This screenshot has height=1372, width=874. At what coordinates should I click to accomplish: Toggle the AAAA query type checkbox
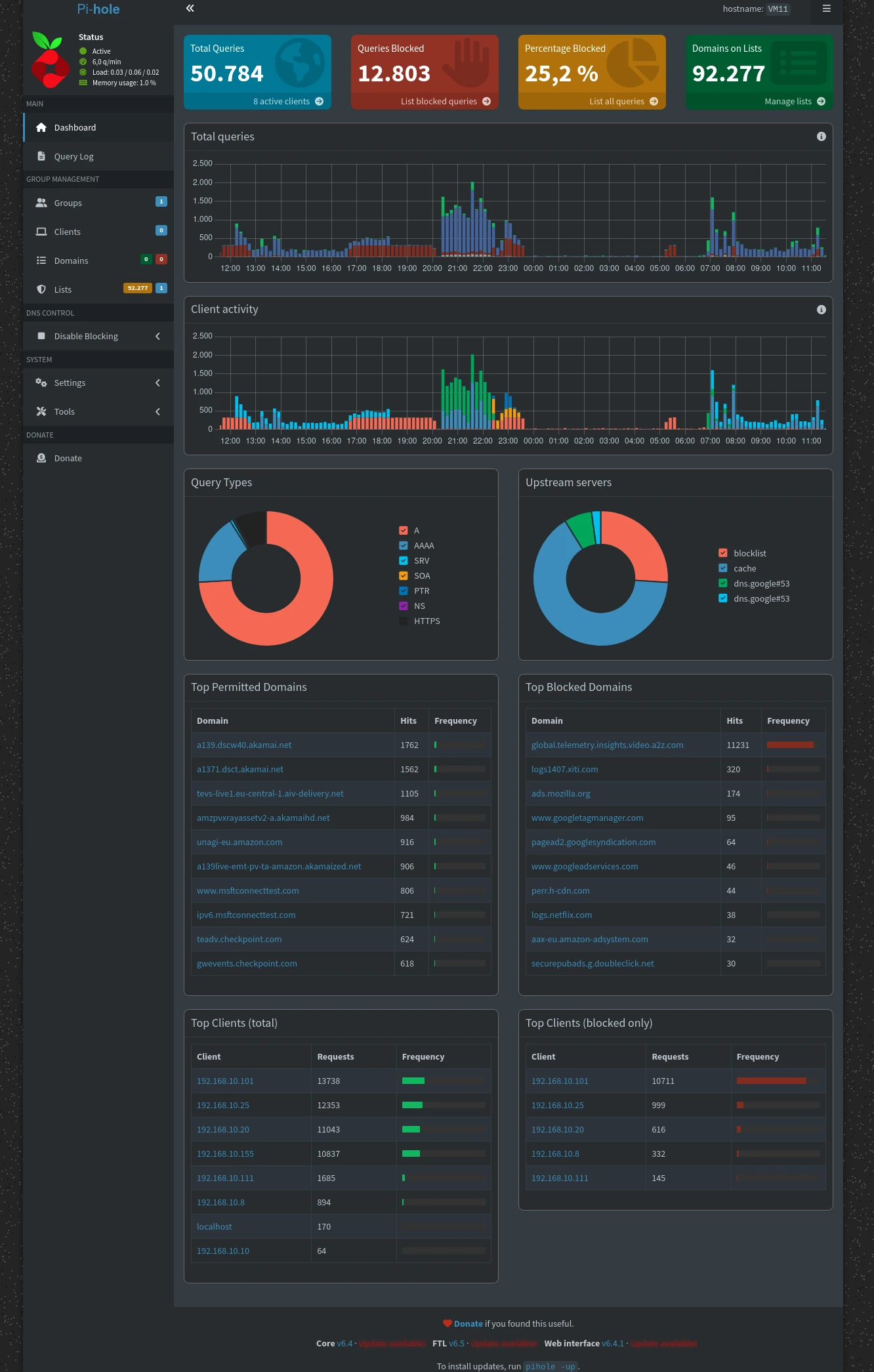[x=404, y=546]
